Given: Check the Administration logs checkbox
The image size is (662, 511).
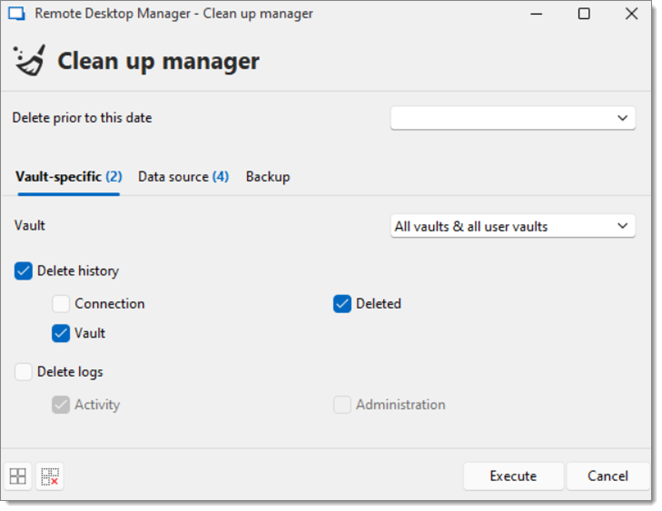Looking at the screenshot, I should point(342,405).
